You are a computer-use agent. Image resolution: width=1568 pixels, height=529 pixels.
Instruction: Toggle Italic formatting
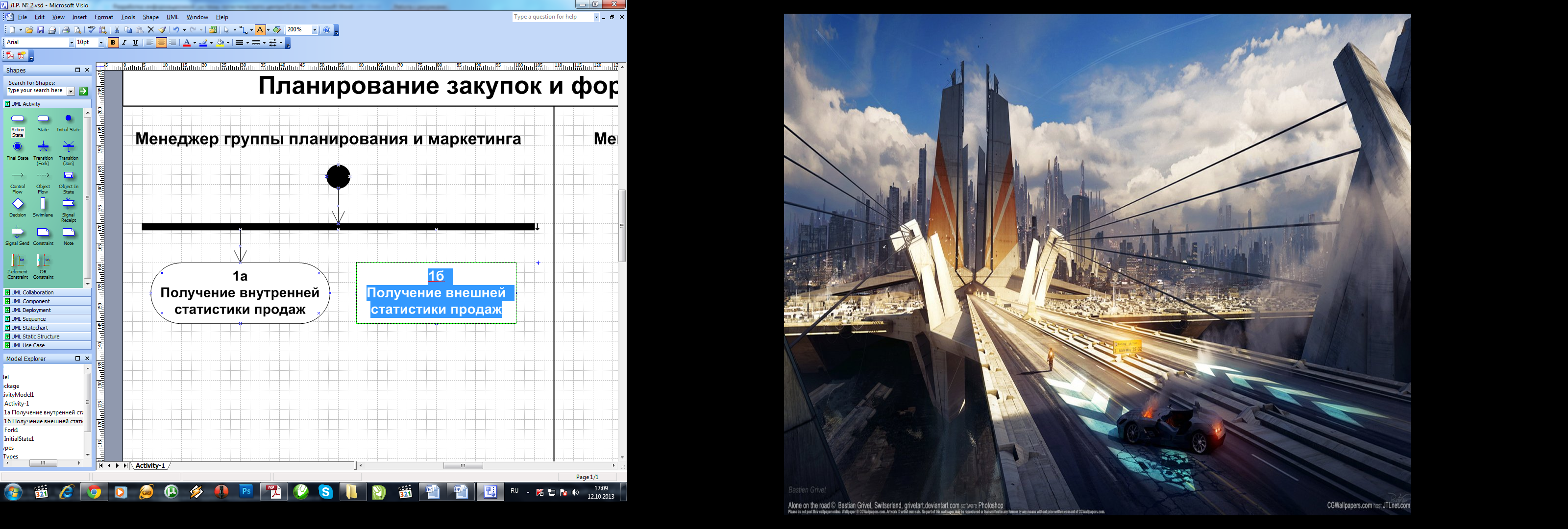(124, 43)
